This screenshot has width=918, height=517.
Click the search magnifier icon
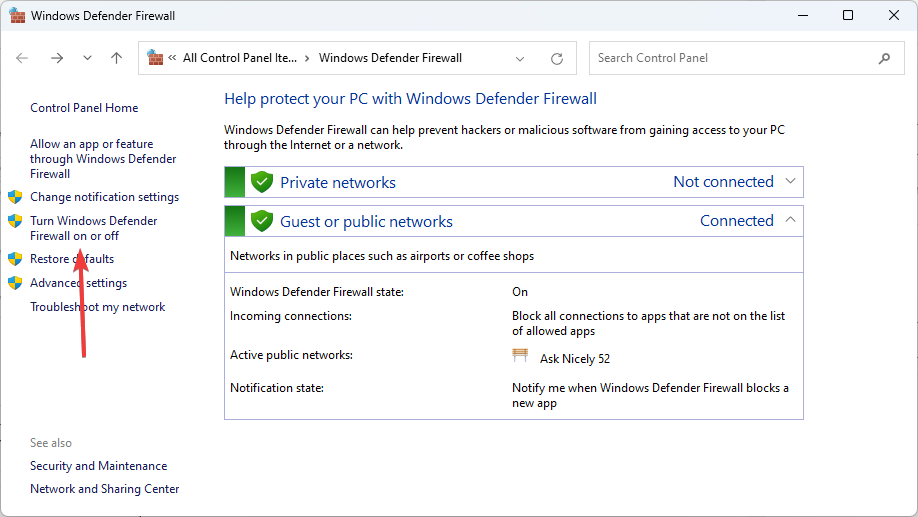(884, 58)
